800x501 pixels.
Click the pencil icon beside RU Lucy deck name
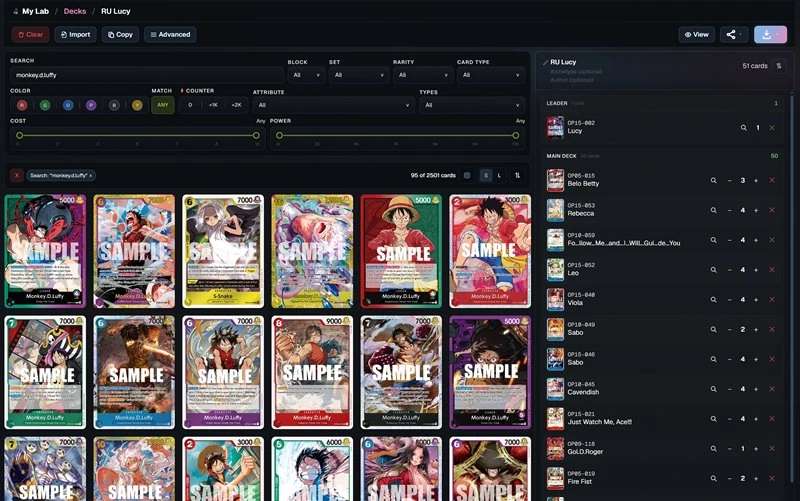coord(545,62)
